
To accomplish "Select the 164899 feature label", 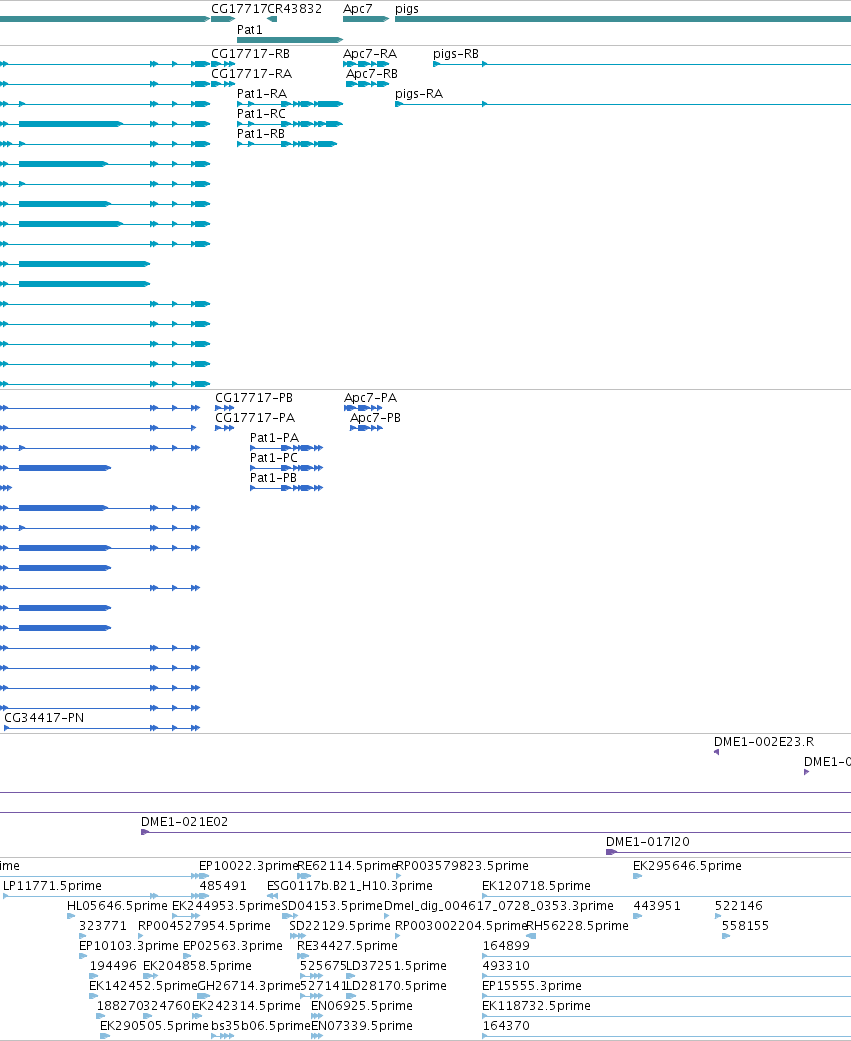I will 506,945.
